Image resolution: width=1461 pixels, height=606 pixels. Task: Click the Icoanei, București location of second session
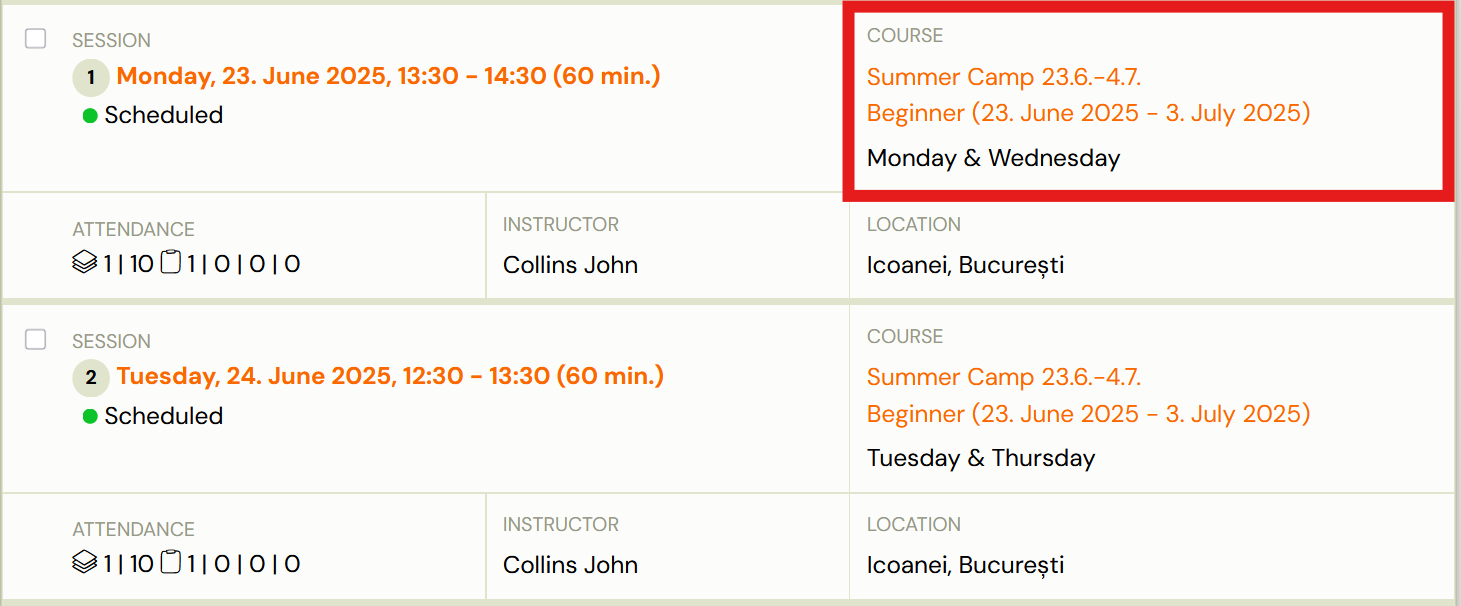click(965, 565)
